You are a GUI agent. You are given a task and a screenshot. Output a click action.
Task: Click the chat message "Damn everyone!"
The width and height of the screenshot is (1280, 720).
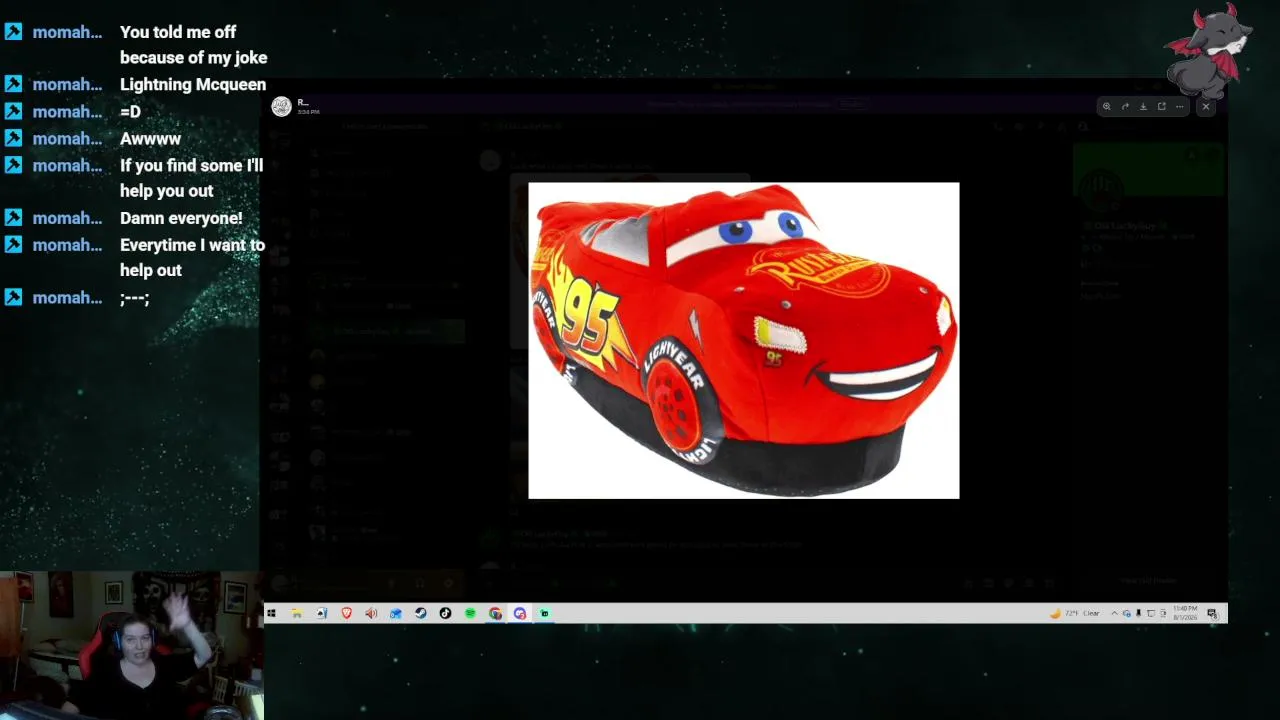(x=181, y=218)
